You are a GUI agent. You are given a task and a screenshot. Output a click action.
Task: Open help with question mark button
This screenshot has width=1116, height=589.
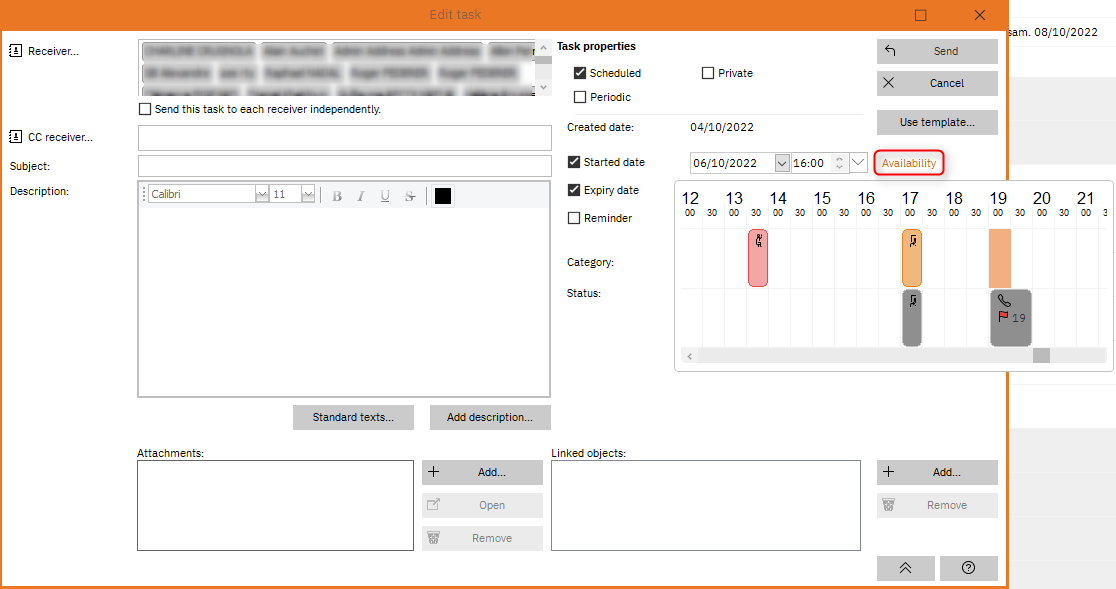(x=968, y=568)
